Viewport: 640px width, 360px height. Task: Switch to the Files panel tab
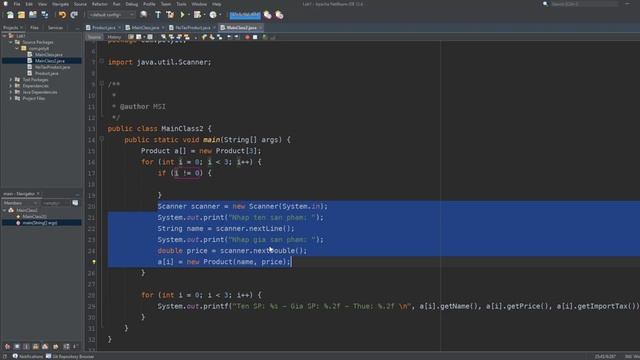(x=34, y=28)
